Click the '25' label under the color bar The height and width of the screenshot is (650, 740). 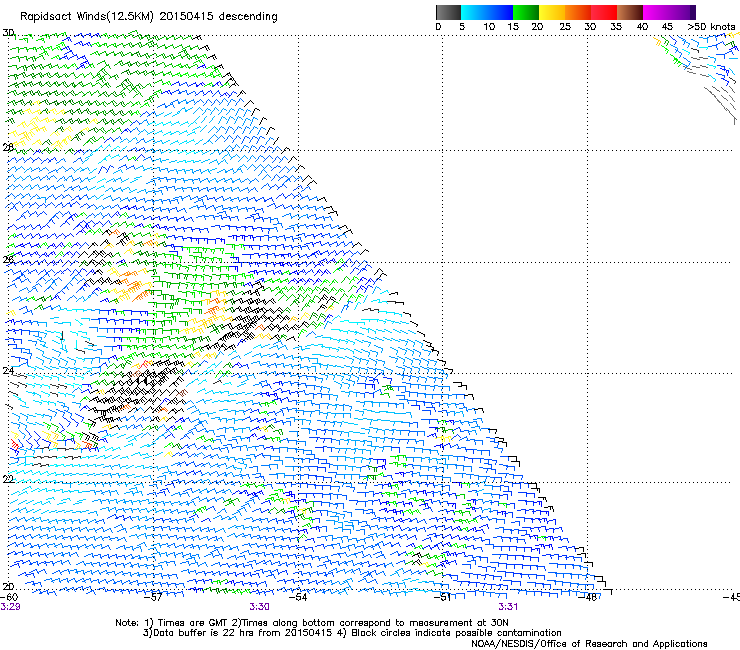[565, 27]
